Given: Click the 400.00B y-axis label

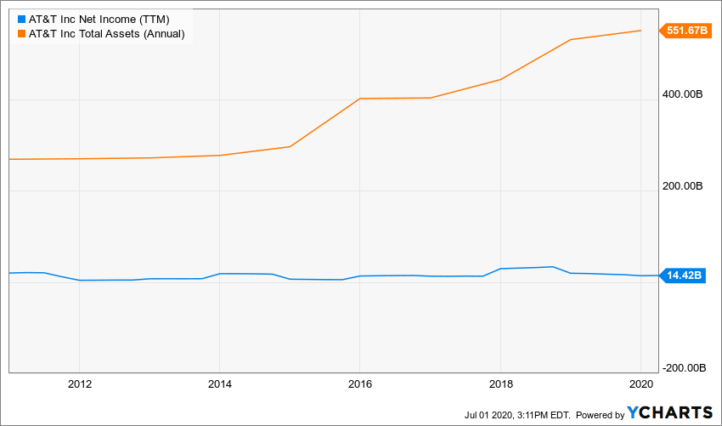Looking at the screenshot, I should coord(682,94).
